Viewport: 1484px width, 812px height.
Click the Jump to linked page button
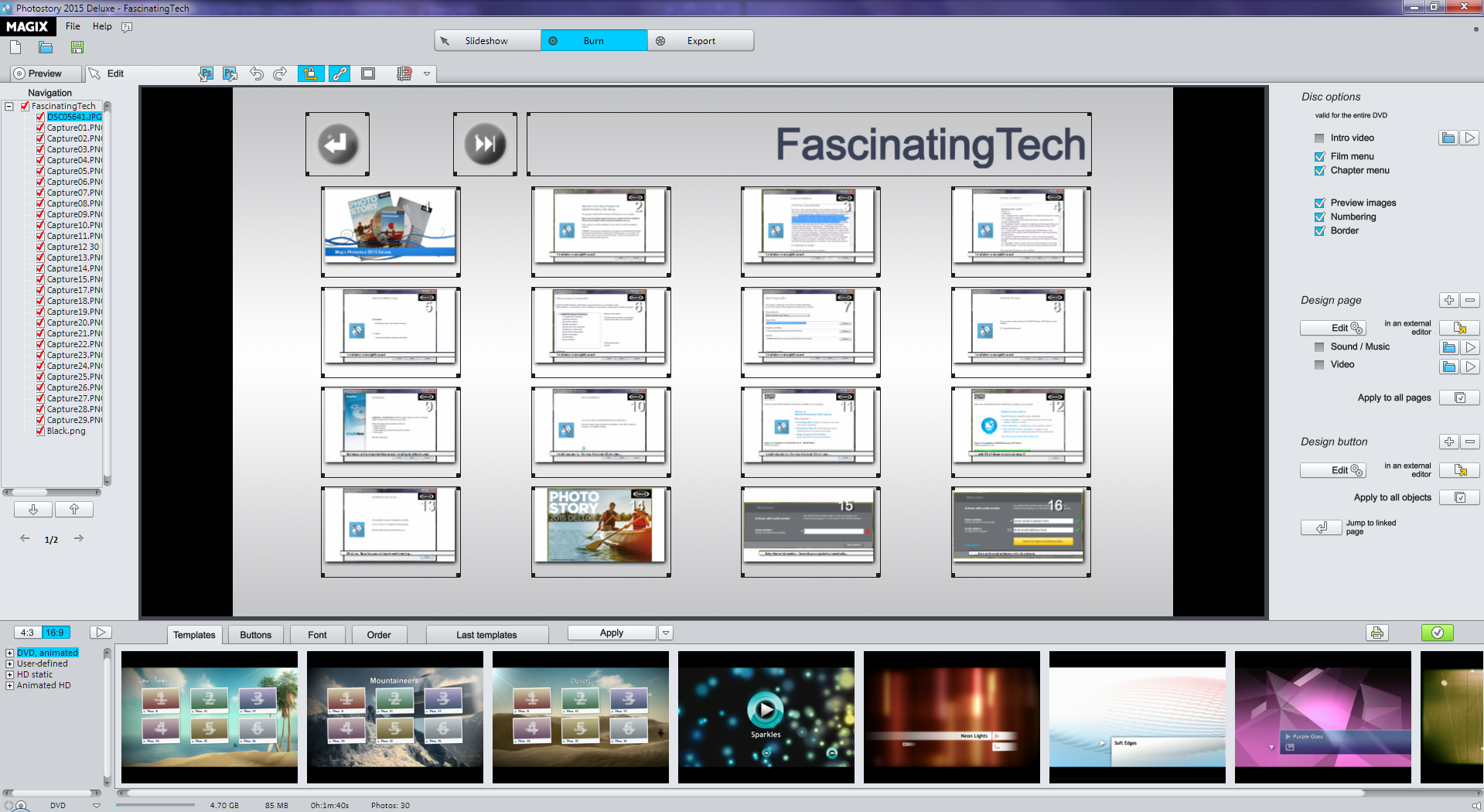coord(1322,527)
